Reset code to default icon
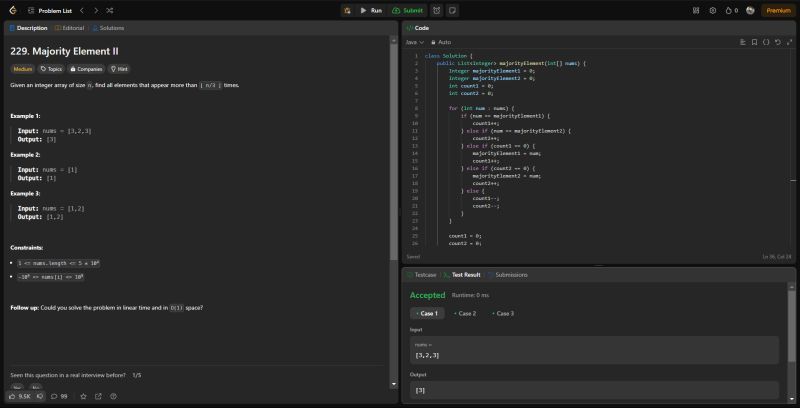 778,42
